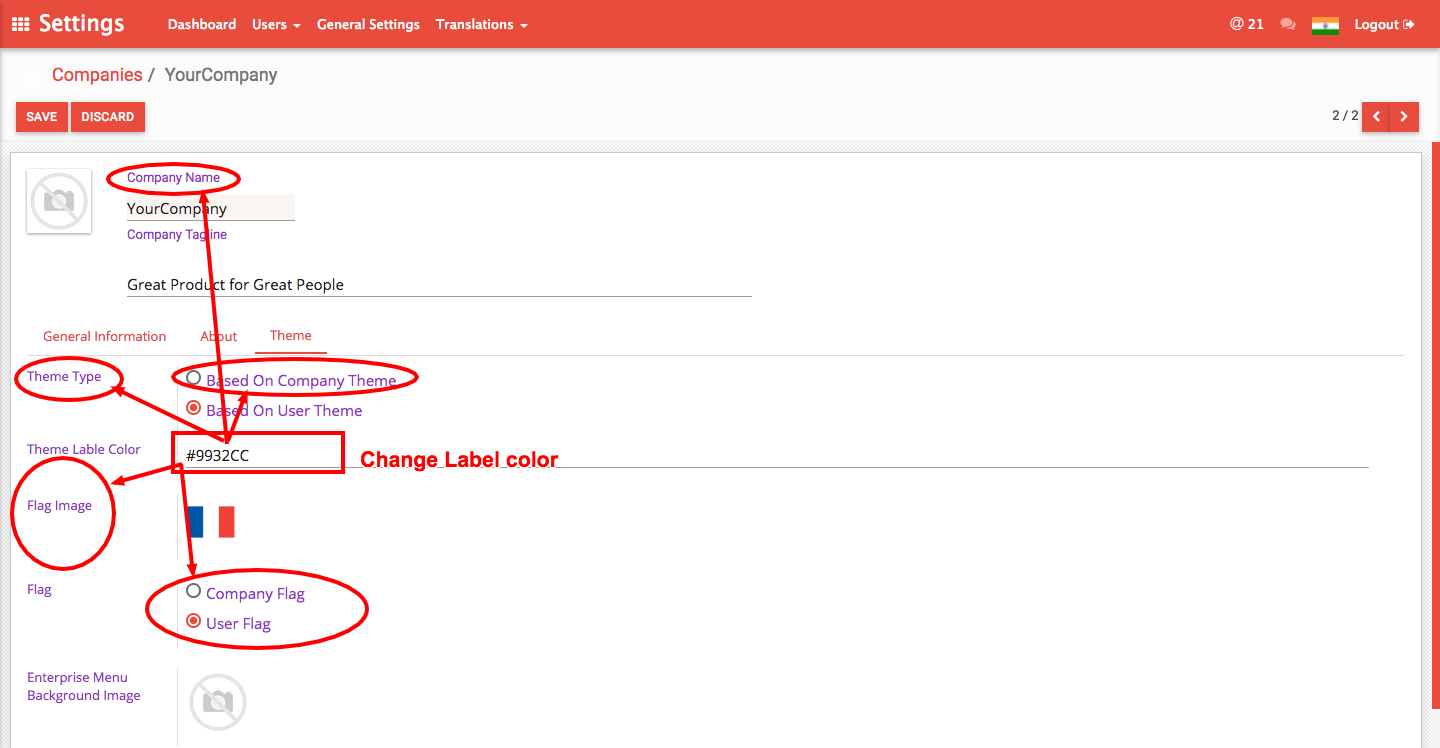Select Based On Company Theme radio
The image size is (1440, 748).
194,378
